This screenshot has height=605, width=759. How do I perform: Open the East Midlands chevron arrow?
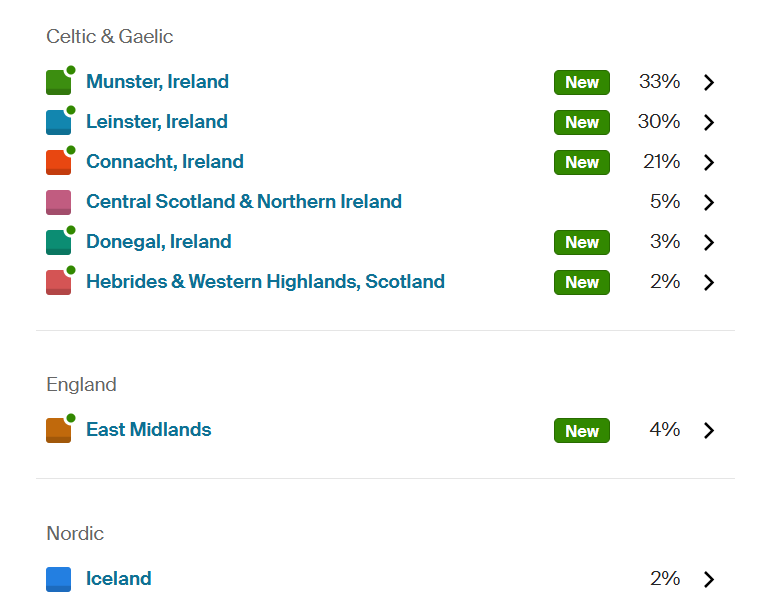click(x=709, y=430)
